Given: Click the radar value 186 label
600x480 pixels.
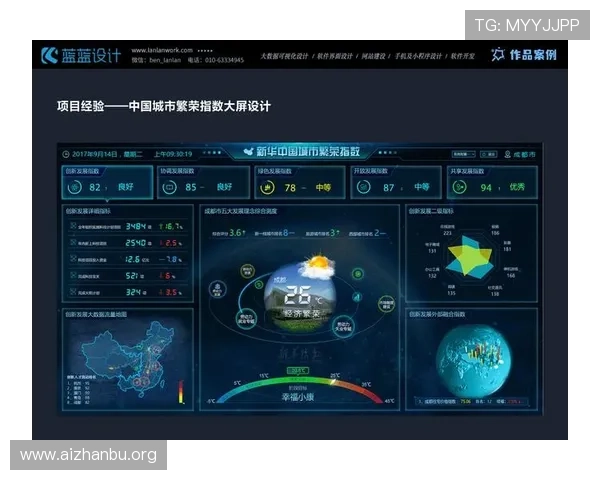Looking at the screenshot, I should 495,233.
